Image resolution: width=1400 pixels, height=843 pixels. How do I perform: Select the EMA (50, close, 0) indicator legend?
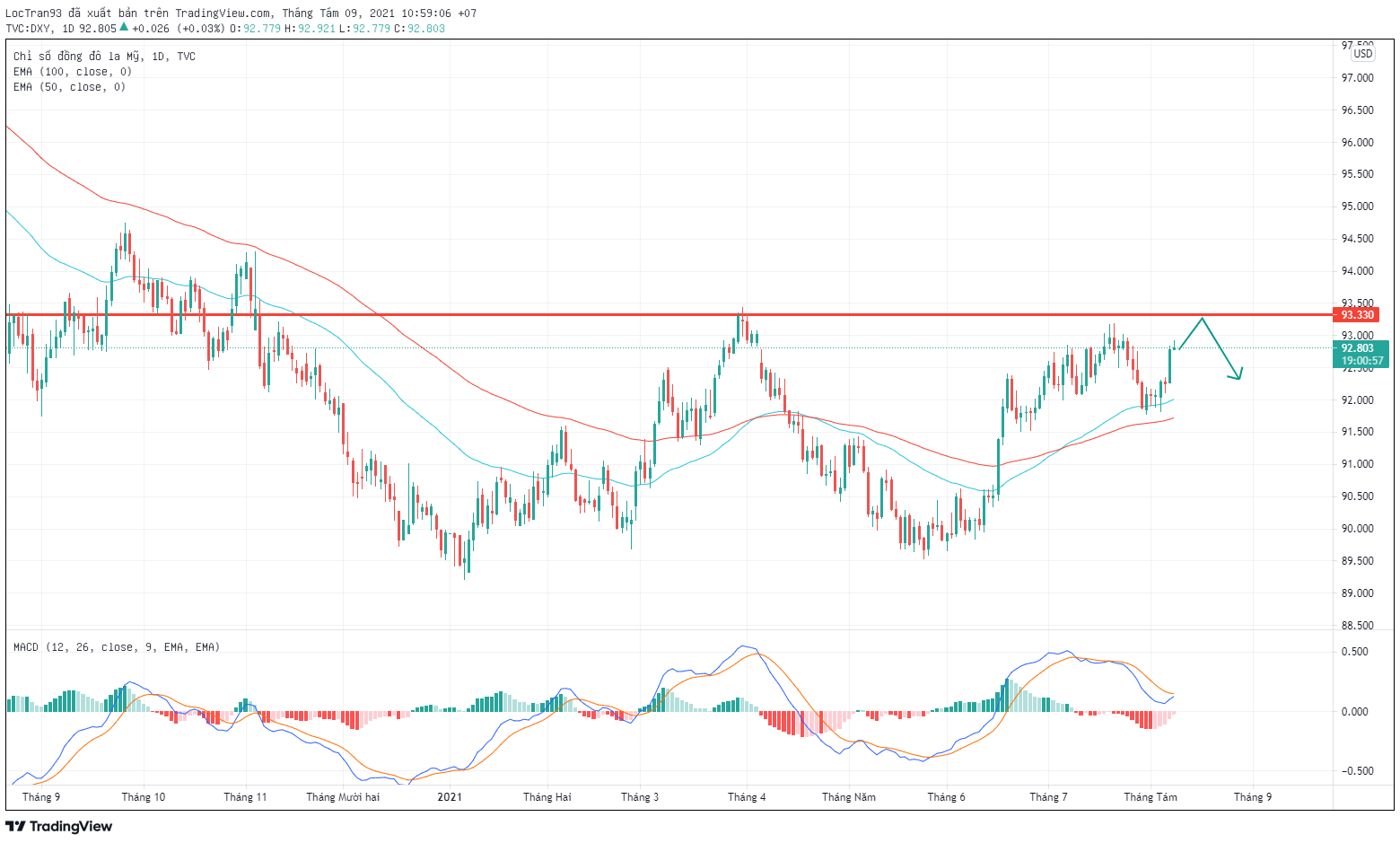tap(69, 87)
